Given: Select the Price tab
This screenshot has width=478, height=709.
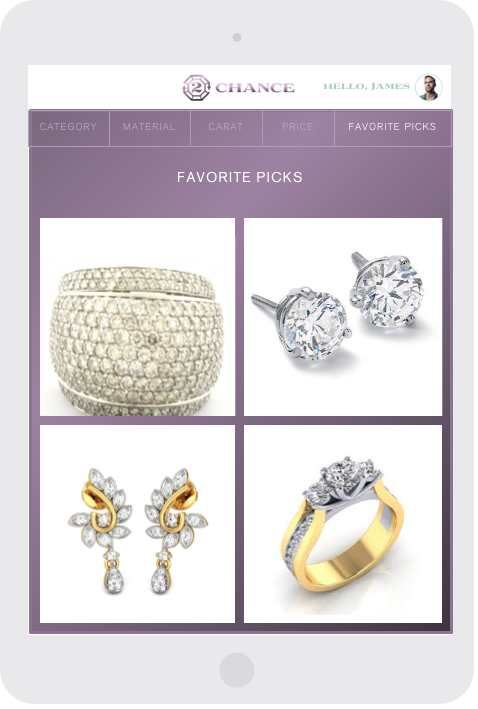Looking at the screenshot, I should [298, 127].
